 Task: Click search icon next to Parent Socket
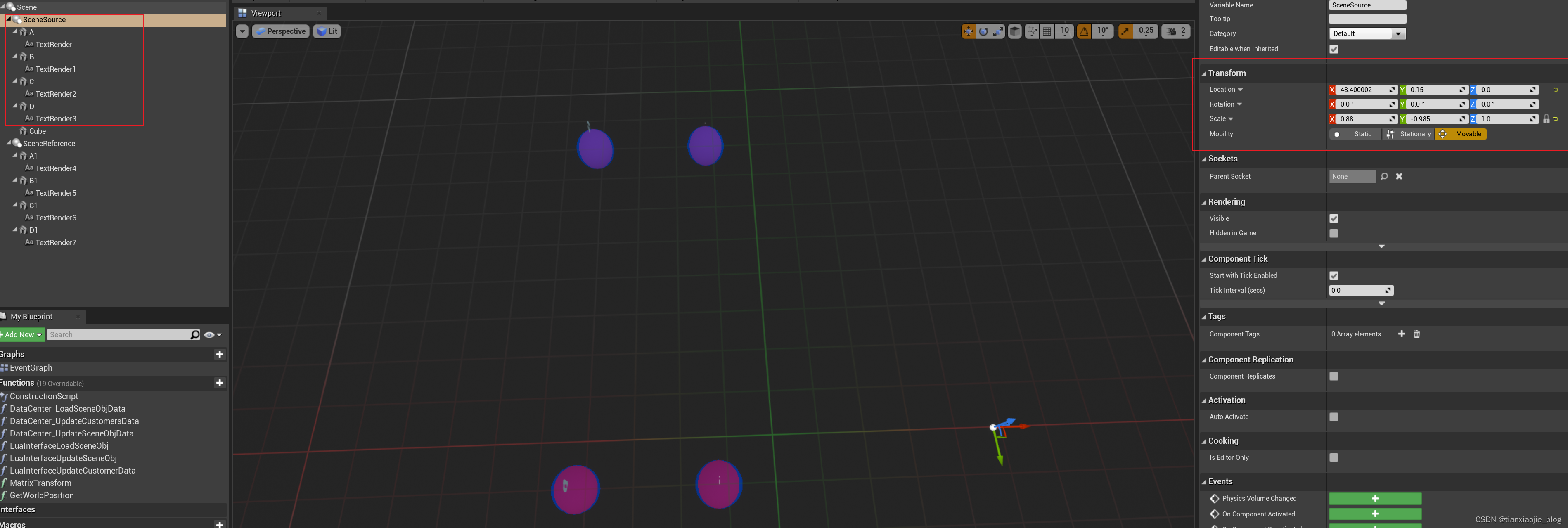[x=1383, y=177]
